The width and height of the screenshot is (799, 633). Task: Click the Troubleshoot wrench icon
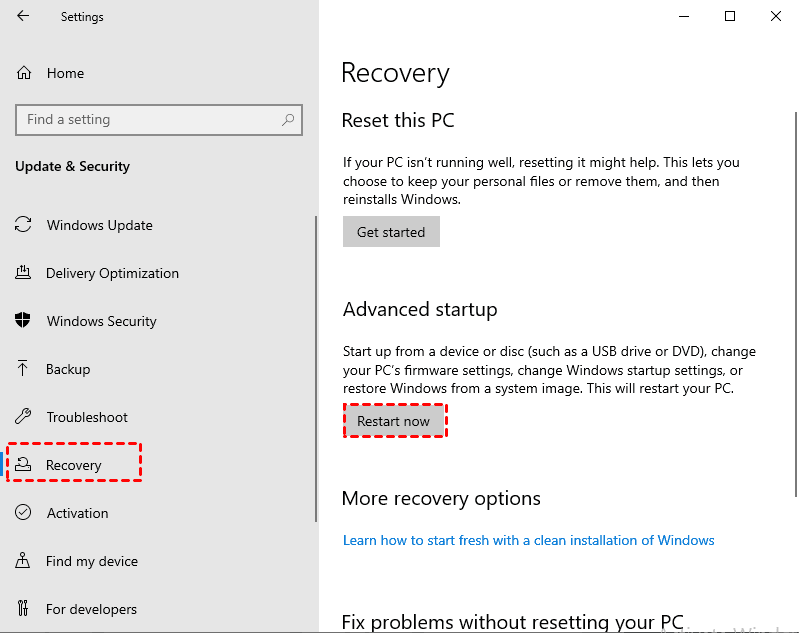tap(24, 417)
